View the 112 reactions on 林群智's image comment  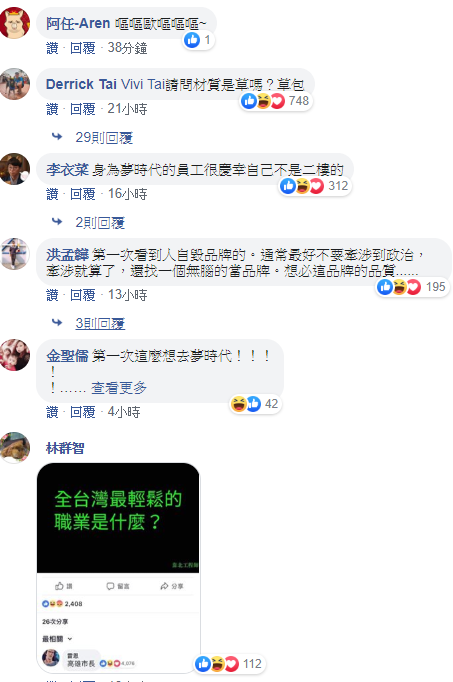(x=229, y=664)
